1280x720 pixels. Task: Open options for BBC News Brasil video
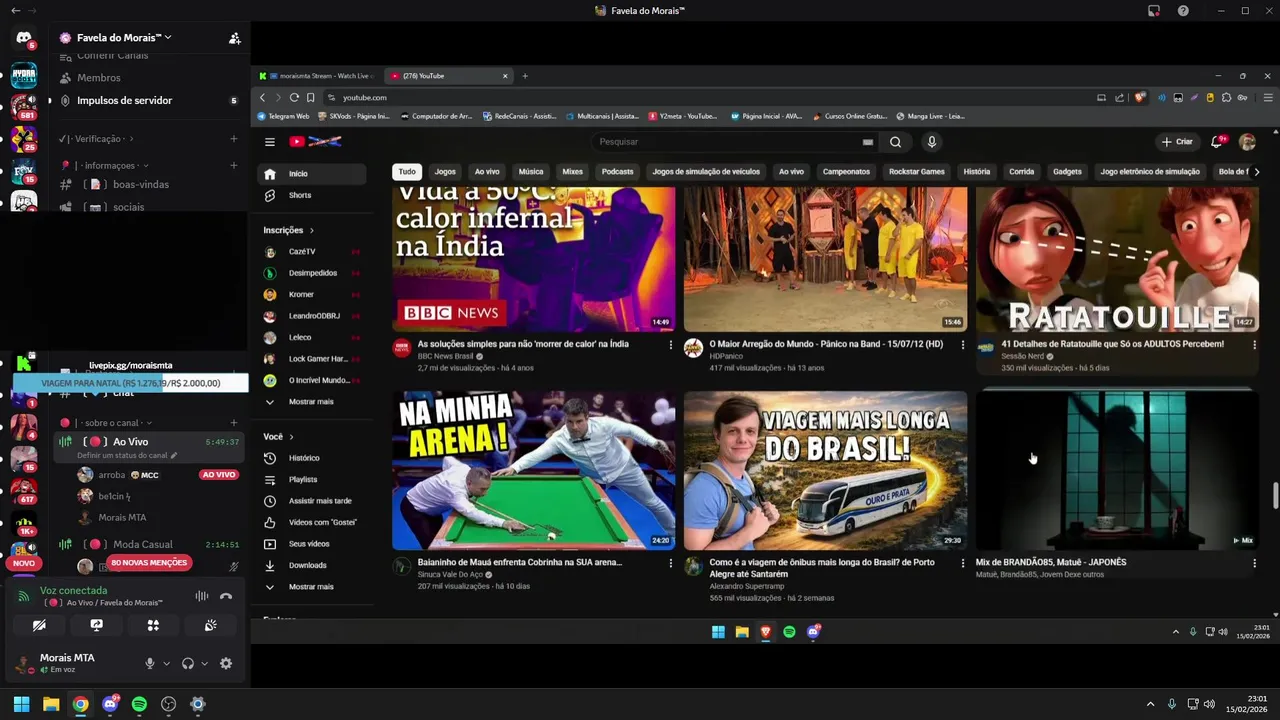[670, 344]
